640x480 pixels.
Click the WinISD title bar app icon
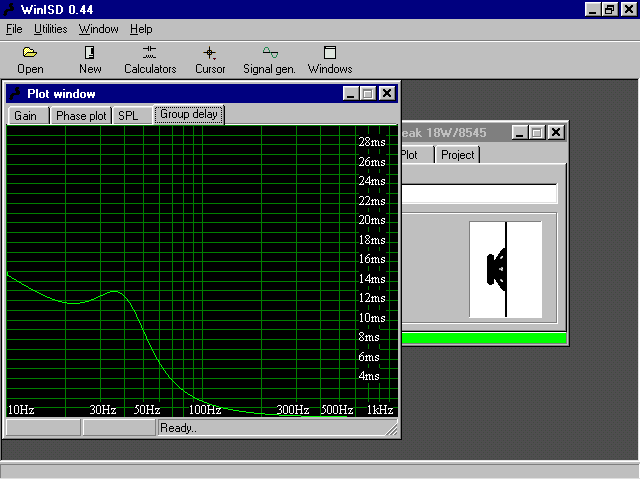(x=9, y=9)
